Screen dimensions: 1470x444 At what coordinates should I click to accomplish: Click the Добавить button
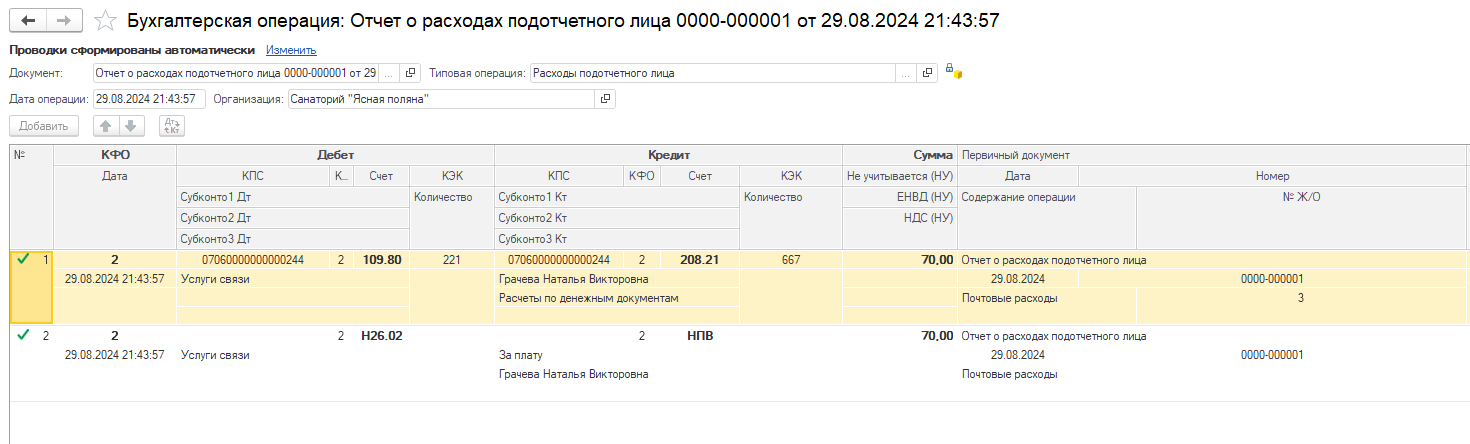click(44, 126)
